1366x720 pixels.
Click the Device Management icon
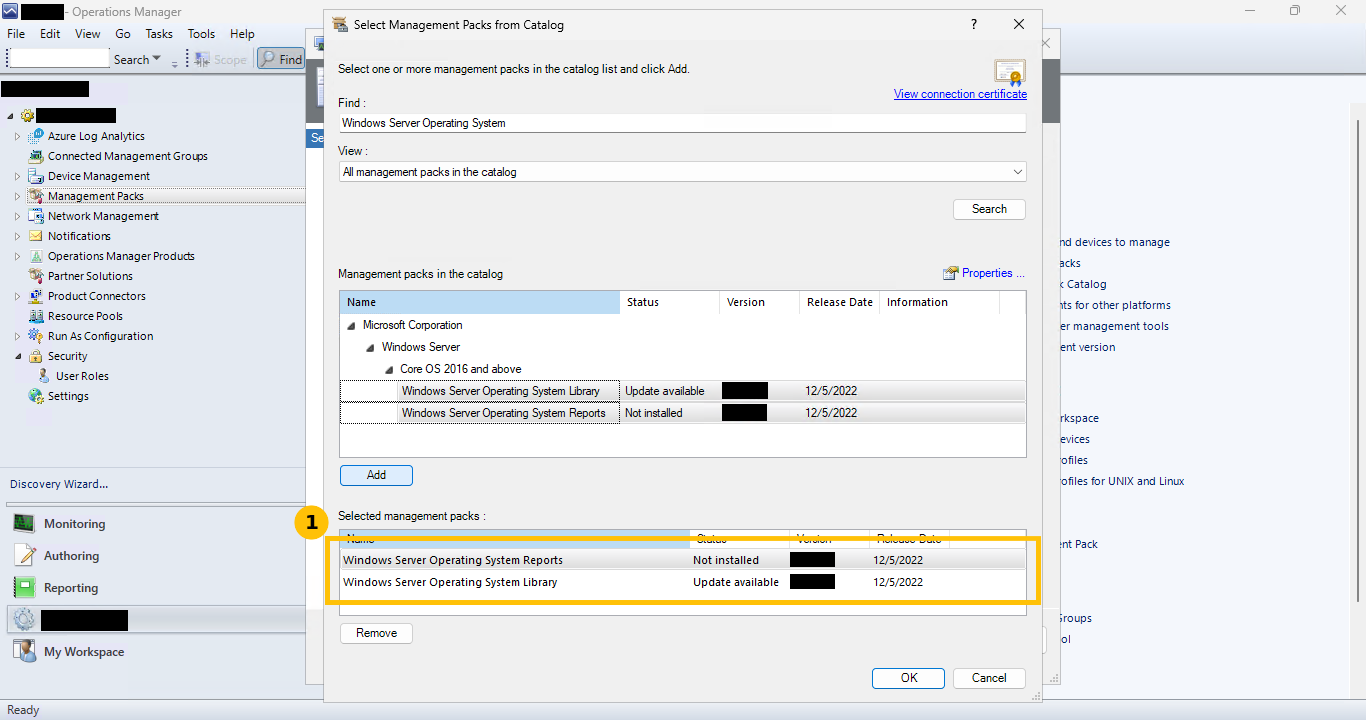point(36,176)
